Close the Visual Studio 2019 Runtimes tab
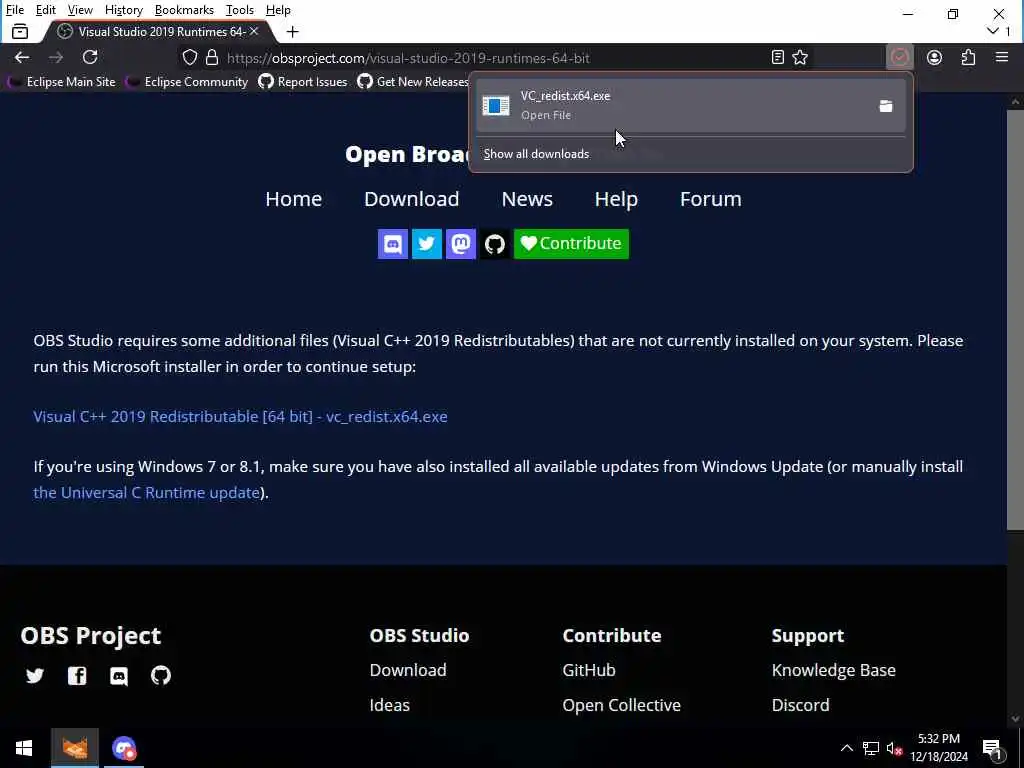The width and height of the screenshot is (1024, 768). point(254,31)
